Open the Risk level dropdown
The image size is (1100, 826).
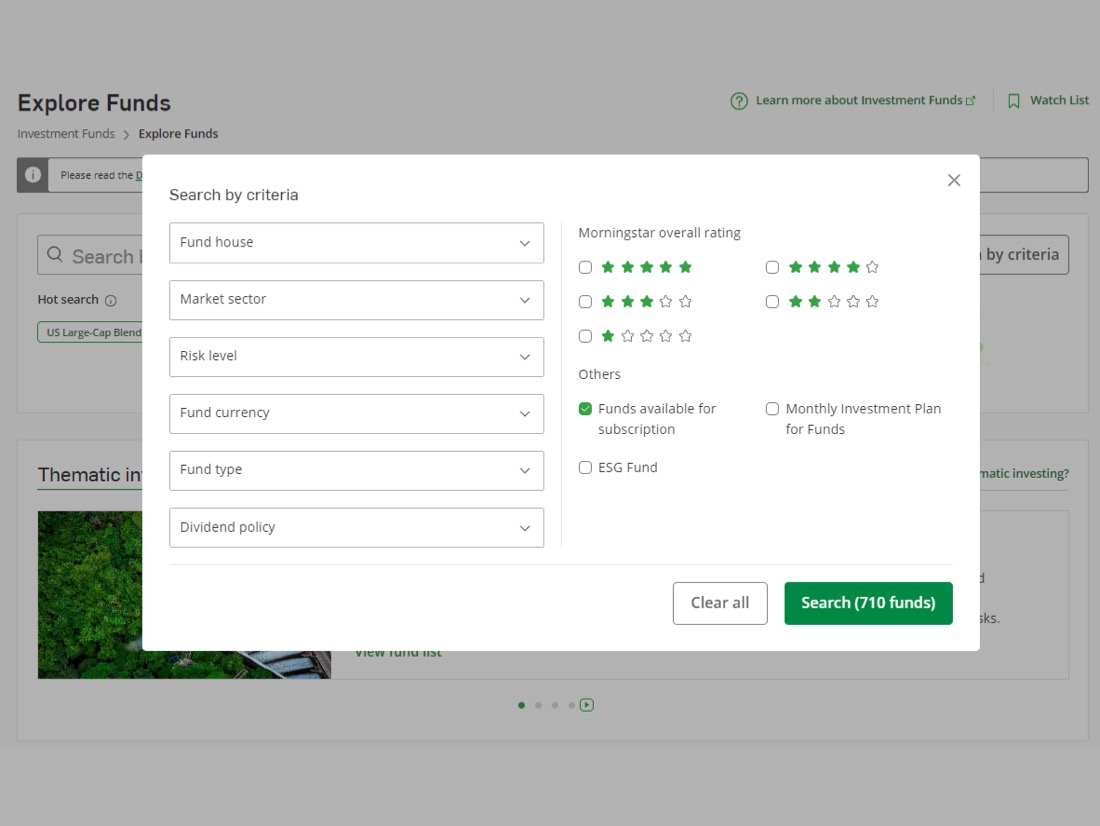click(356, 357)
